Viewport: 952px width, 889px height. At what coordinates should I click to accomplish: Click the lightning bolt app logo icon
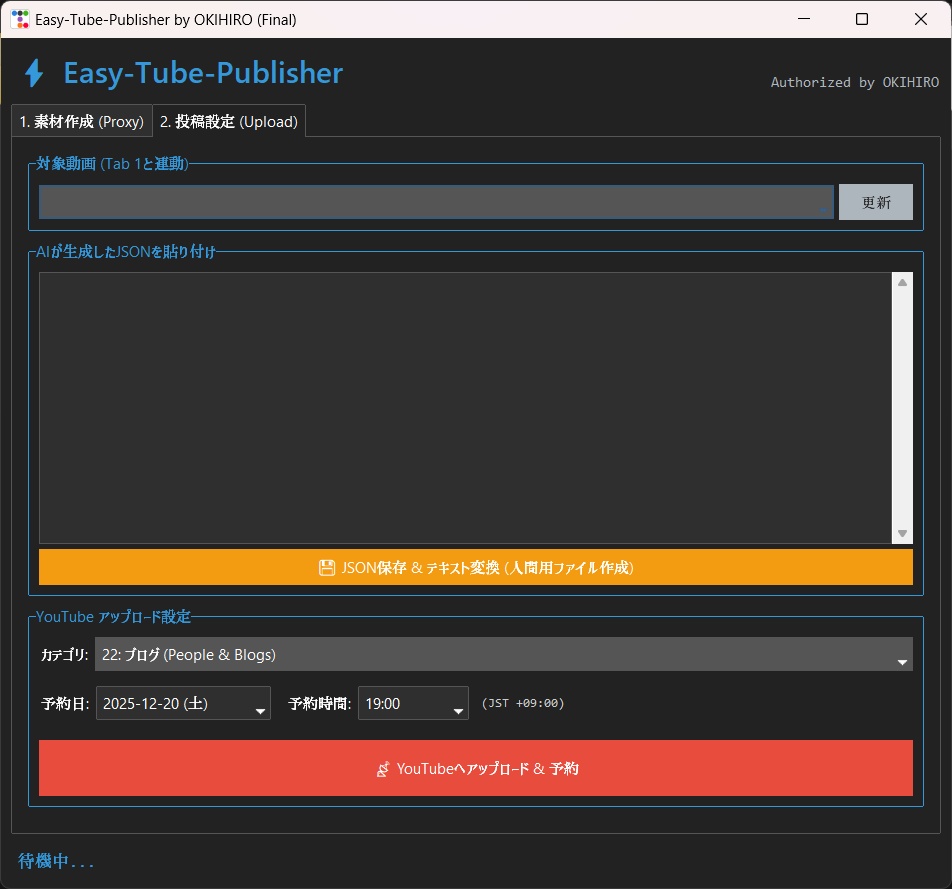(x=33, y=72)
